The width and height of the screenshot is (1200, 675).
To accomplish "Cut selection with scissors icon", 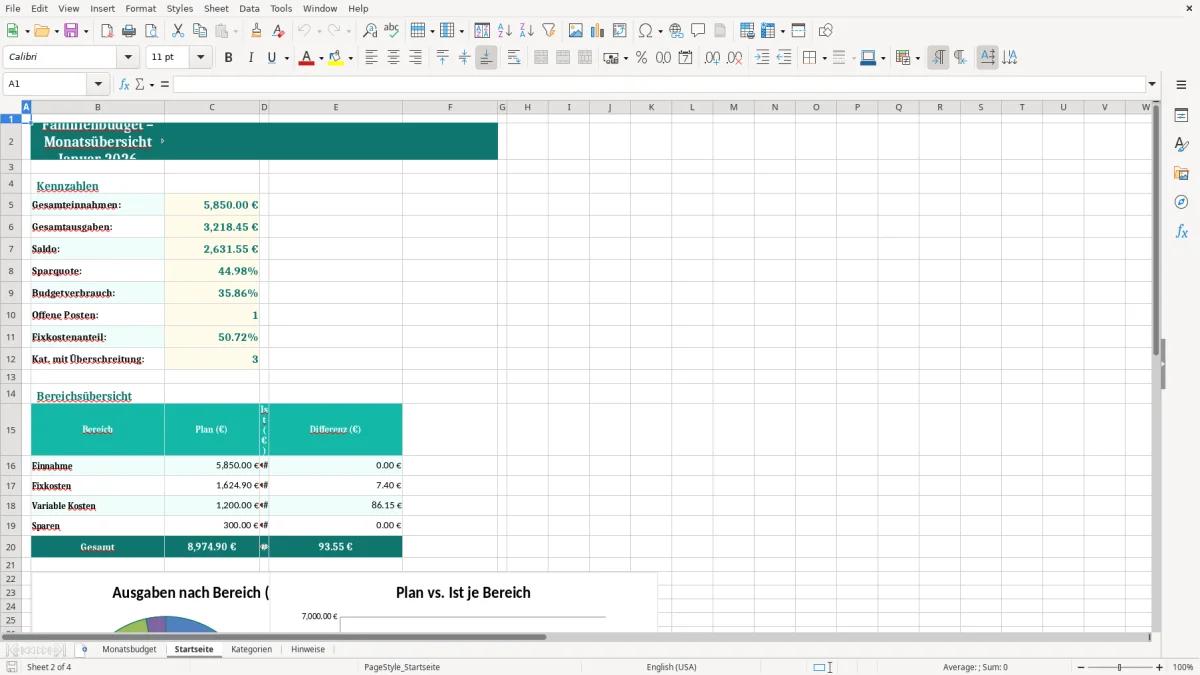I will 178,31.
